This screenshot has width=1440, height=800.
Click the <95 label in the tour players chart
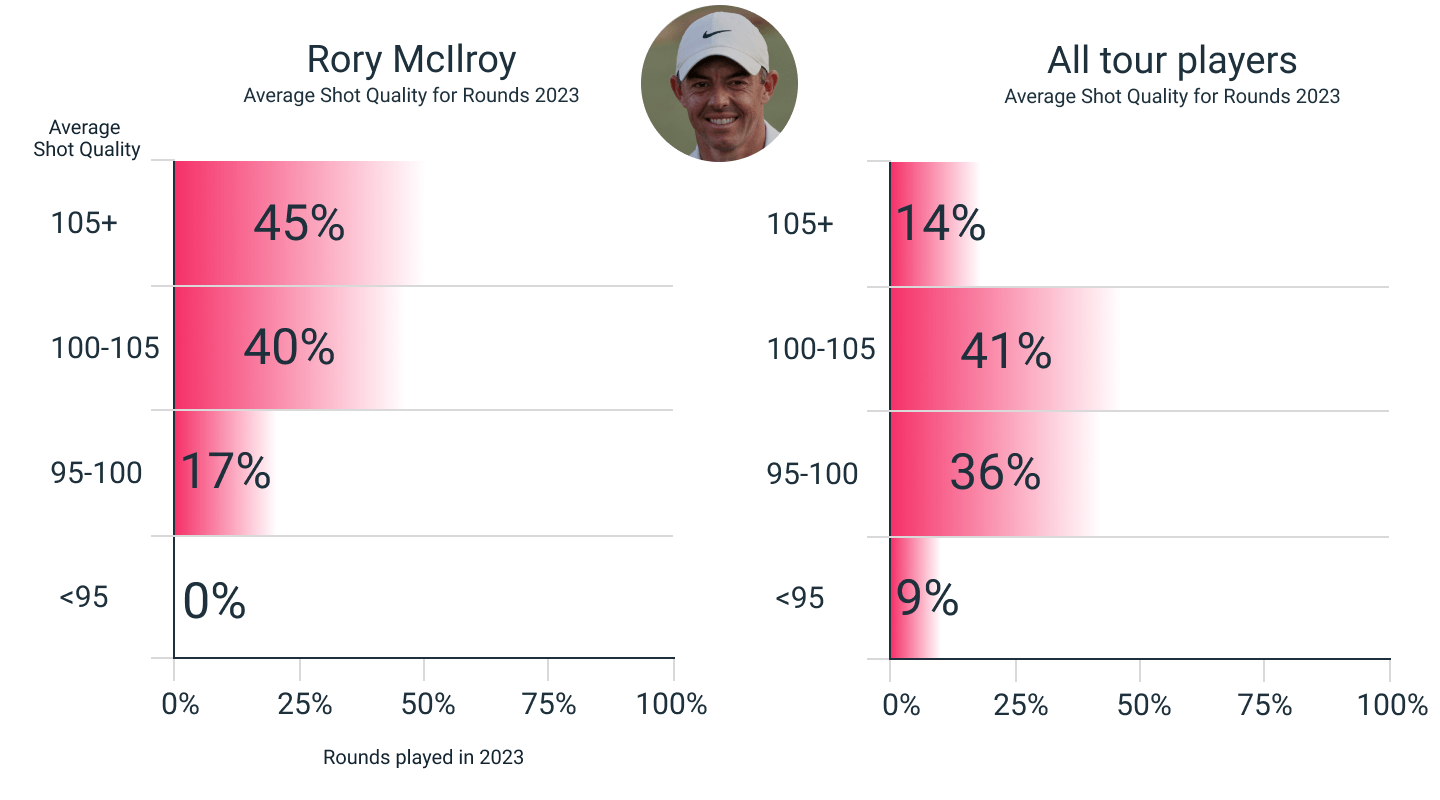tap(799, 598)
